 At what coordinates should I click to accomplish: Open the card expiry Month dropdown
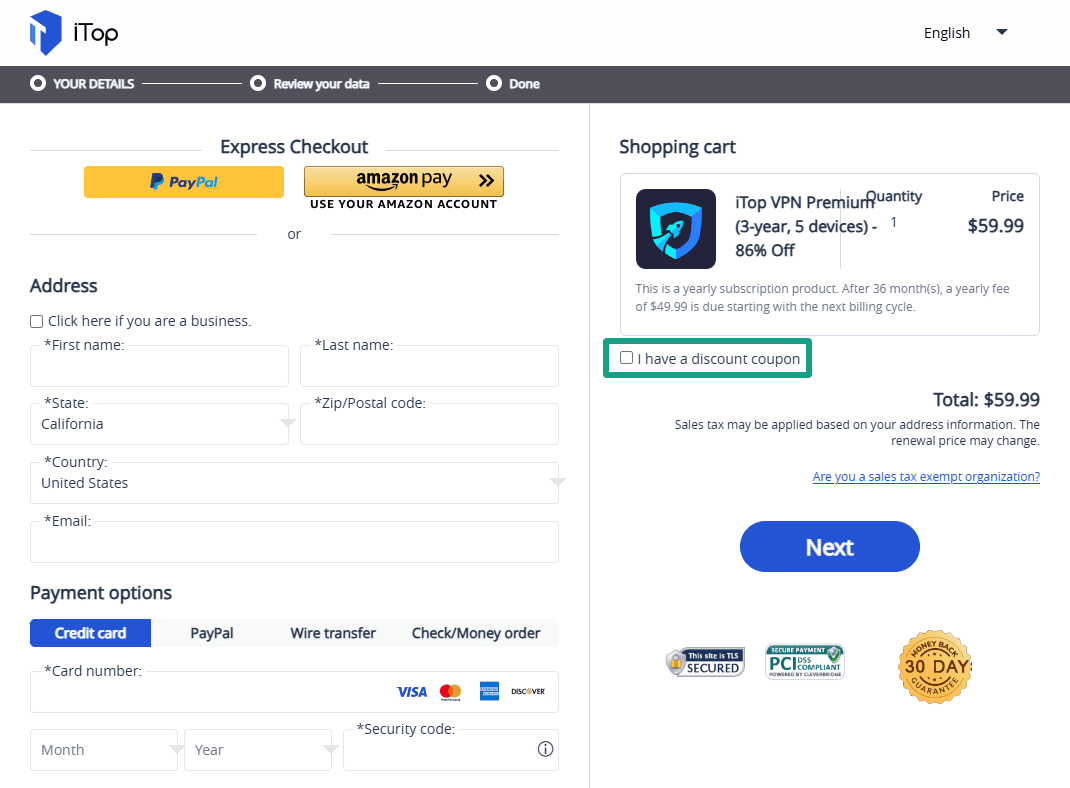tap(104, 750)
